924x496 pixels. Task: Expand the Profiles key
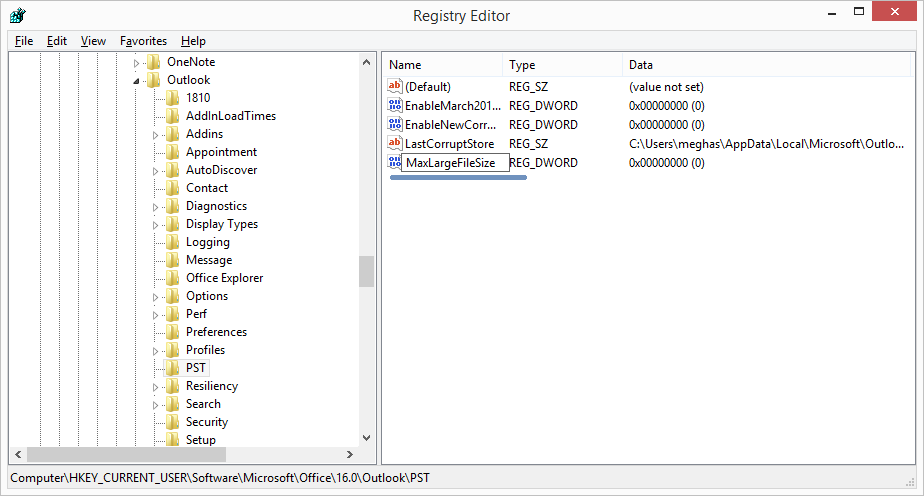(x=156, y=351)
